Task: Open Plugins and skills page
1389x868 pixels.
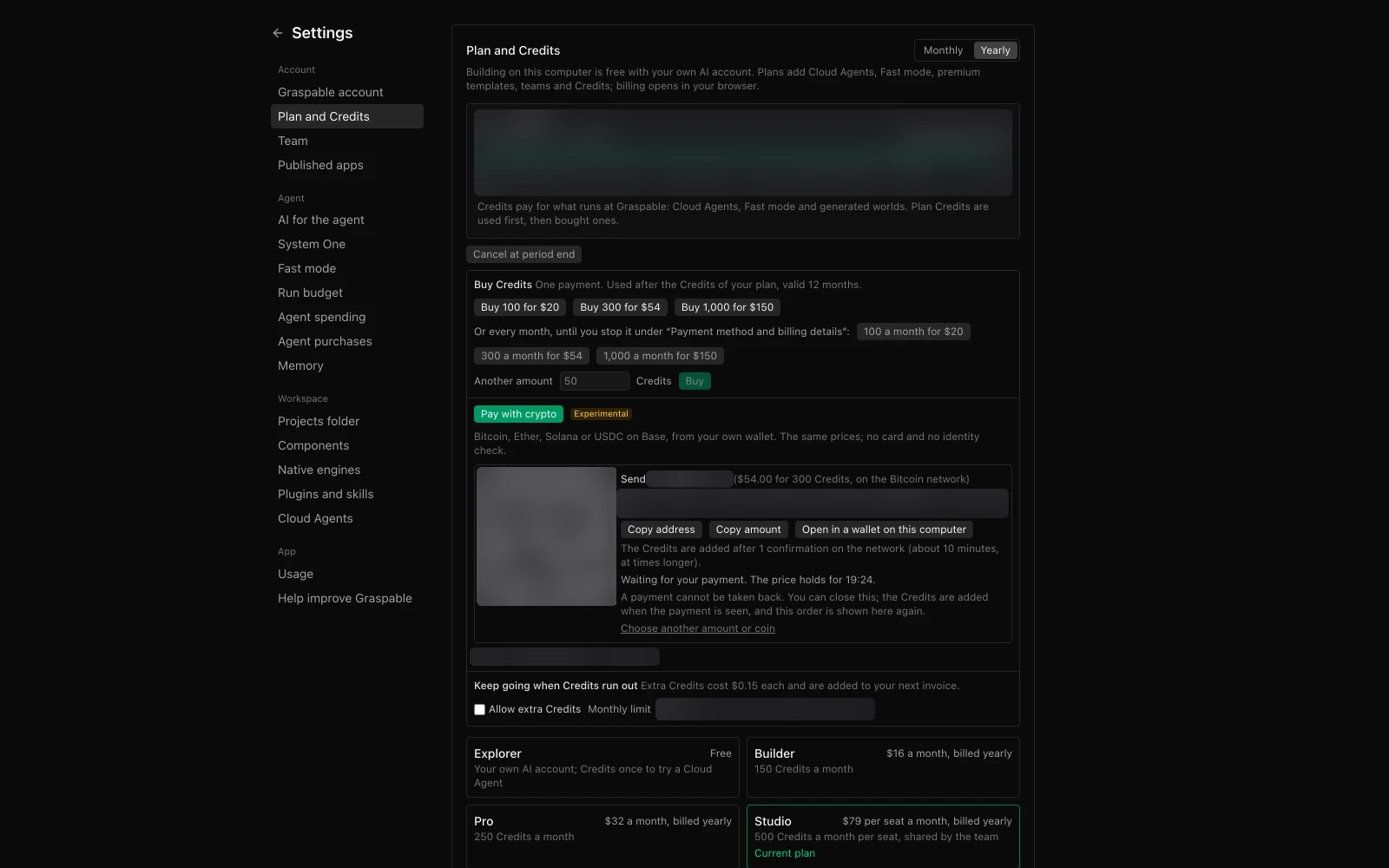Action: (x=347, y=494)
